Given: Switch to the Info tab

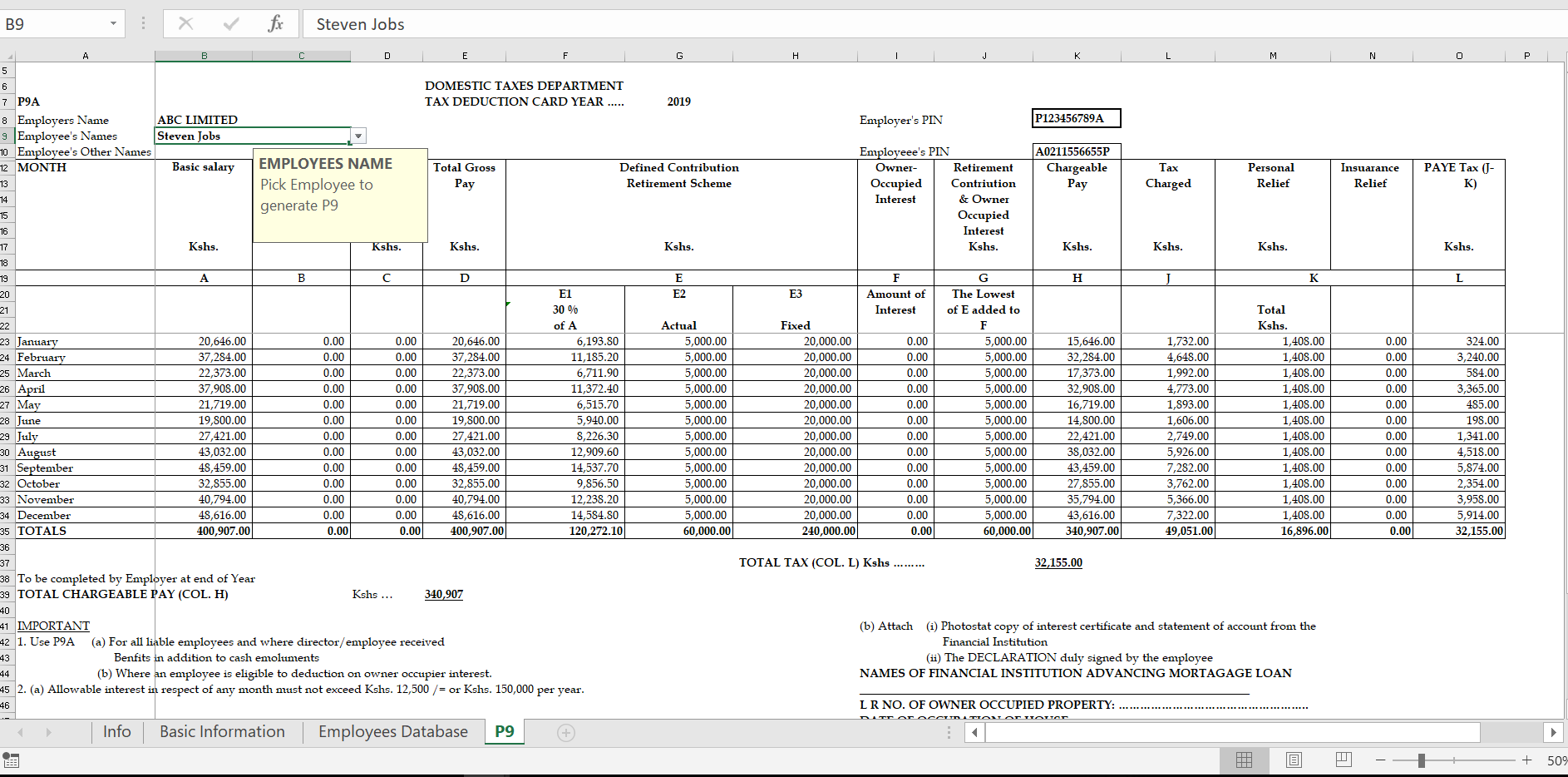Looking at the screenshot, I should [x=117, y=732].
